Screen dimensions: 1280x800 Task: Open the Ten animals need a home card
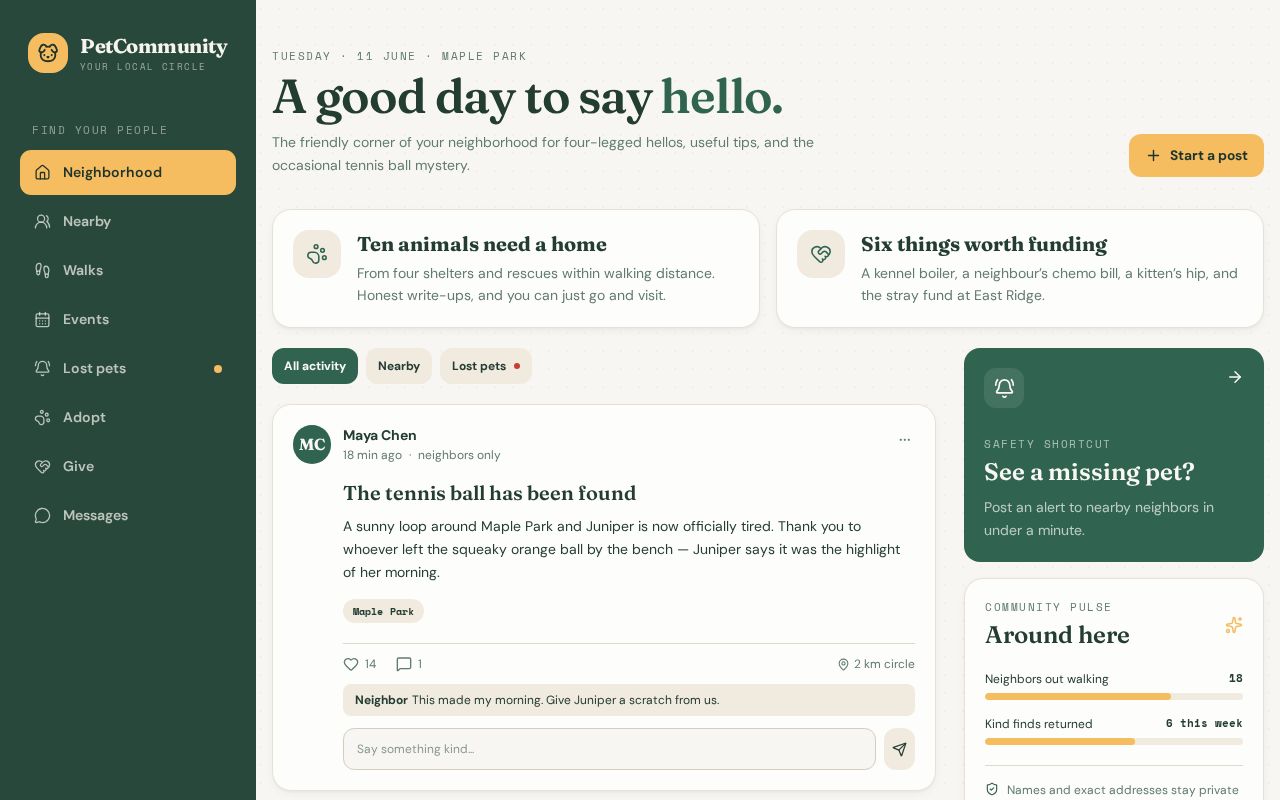coord(516,268)
